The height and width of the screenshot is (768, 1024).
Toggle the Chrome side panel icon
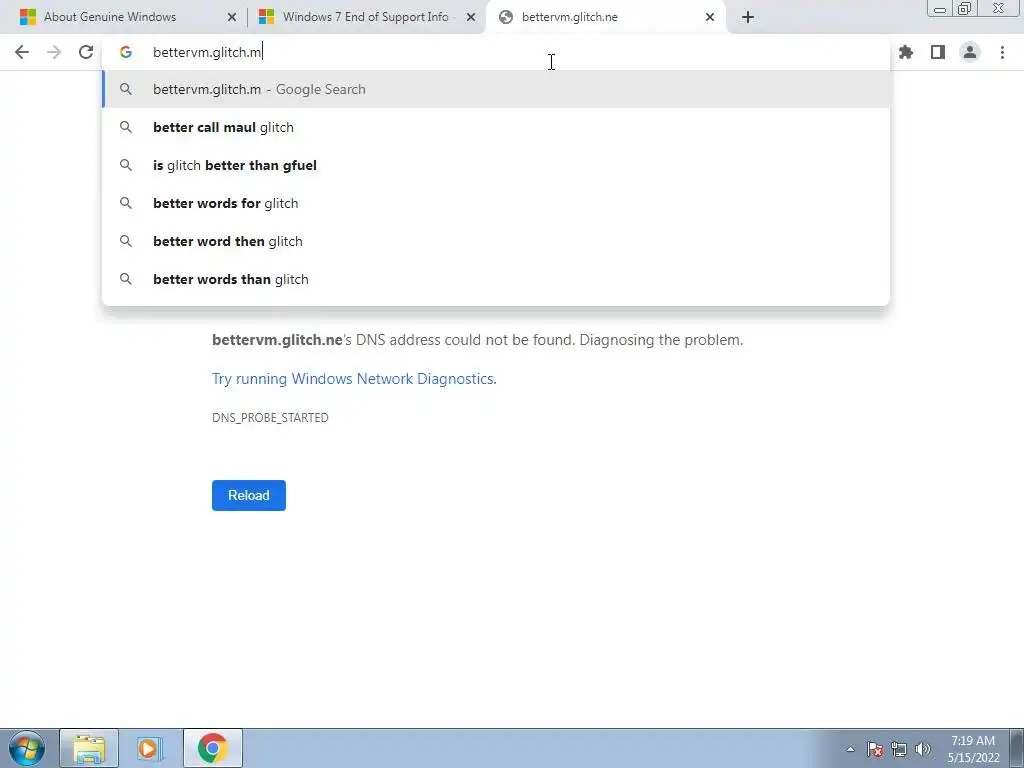click(938, 52)
